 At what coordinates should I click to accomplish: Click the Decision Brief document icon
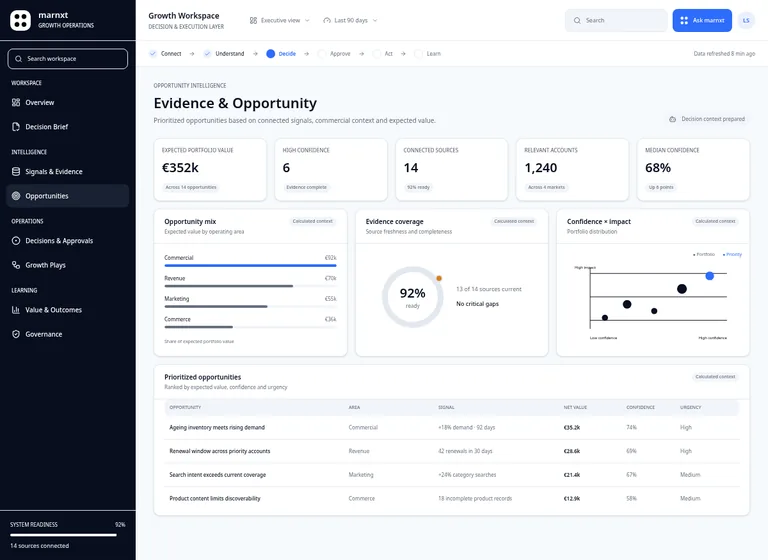pyautogui.click(x=16, y=127)
